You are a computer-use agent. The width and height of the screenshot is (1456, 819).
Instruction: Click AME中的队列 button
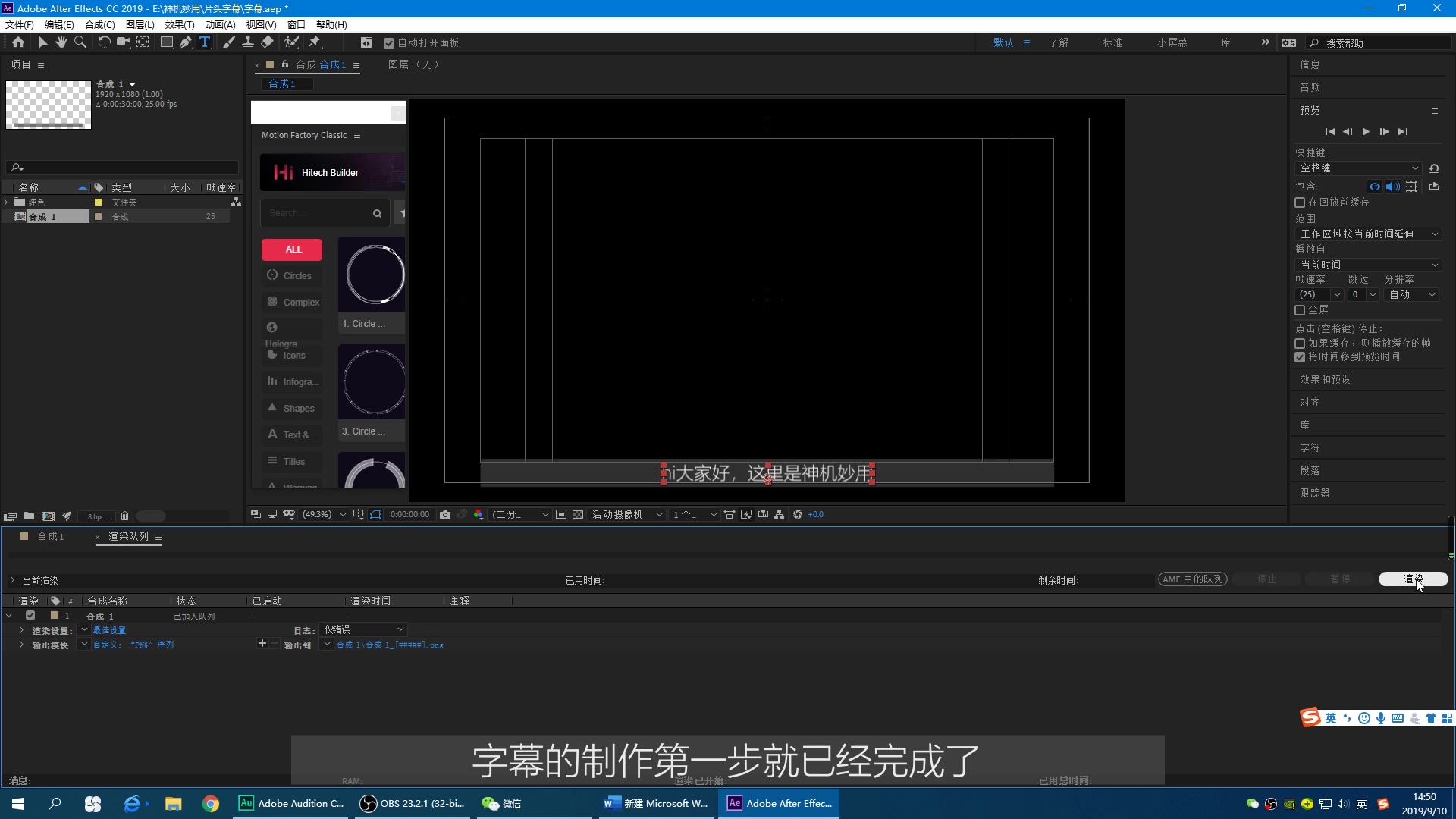[1192, 579]
